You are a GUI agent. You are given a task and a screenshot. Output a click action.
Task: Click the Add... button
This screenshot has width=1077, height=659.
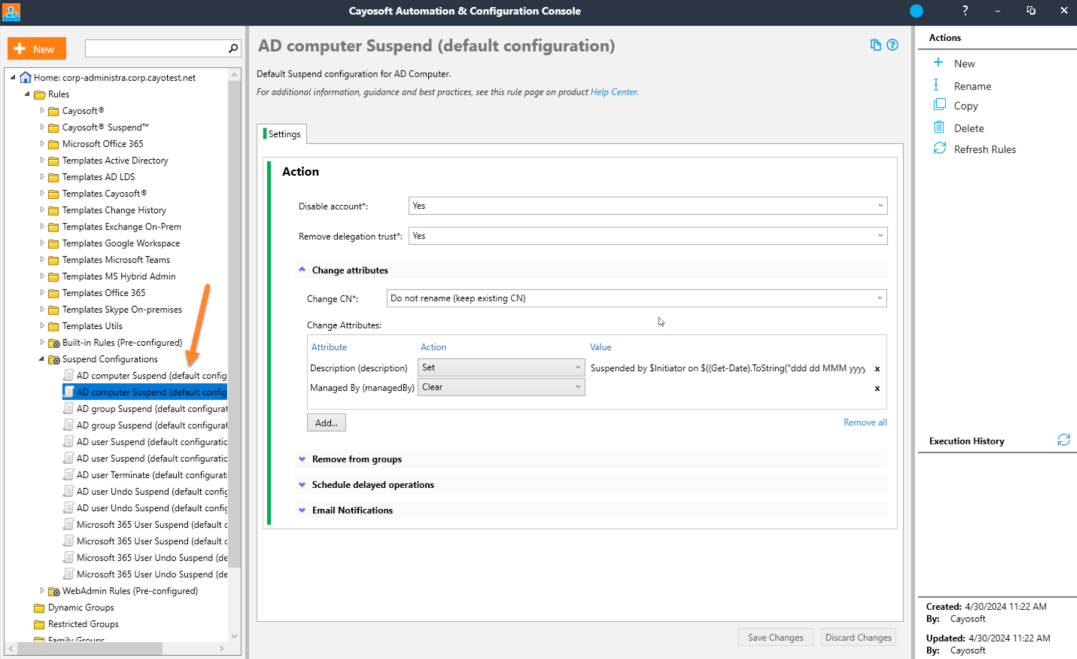point(326,423)
